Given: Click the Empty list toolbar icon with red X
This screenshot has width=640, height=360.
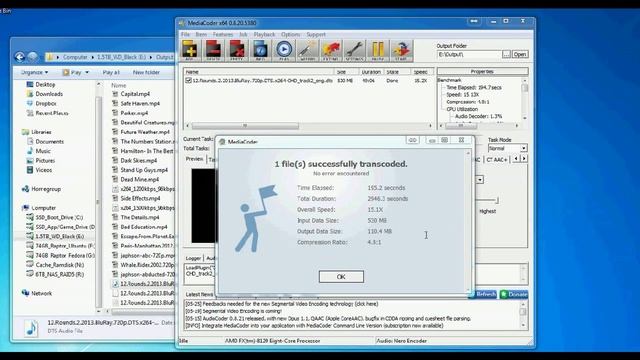Looking at the screenshot, I should [237, 51].
